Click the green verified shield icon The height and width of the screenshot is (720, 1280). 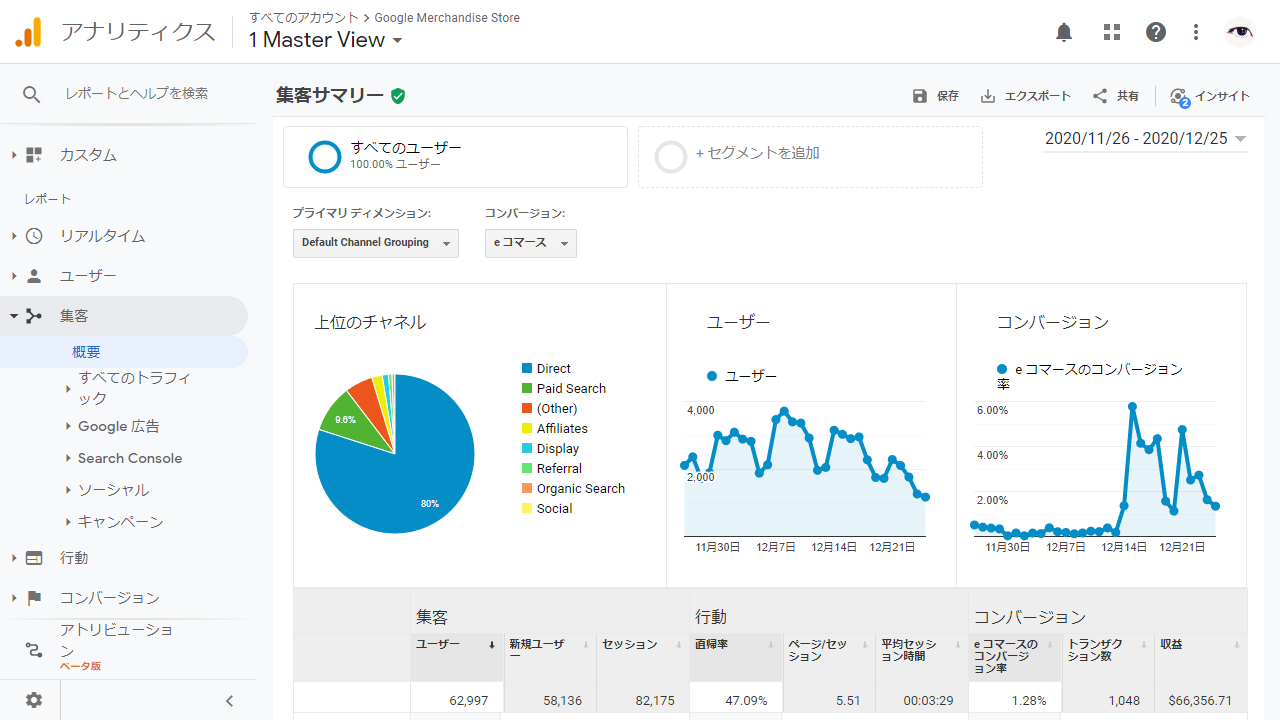(398, 96)
